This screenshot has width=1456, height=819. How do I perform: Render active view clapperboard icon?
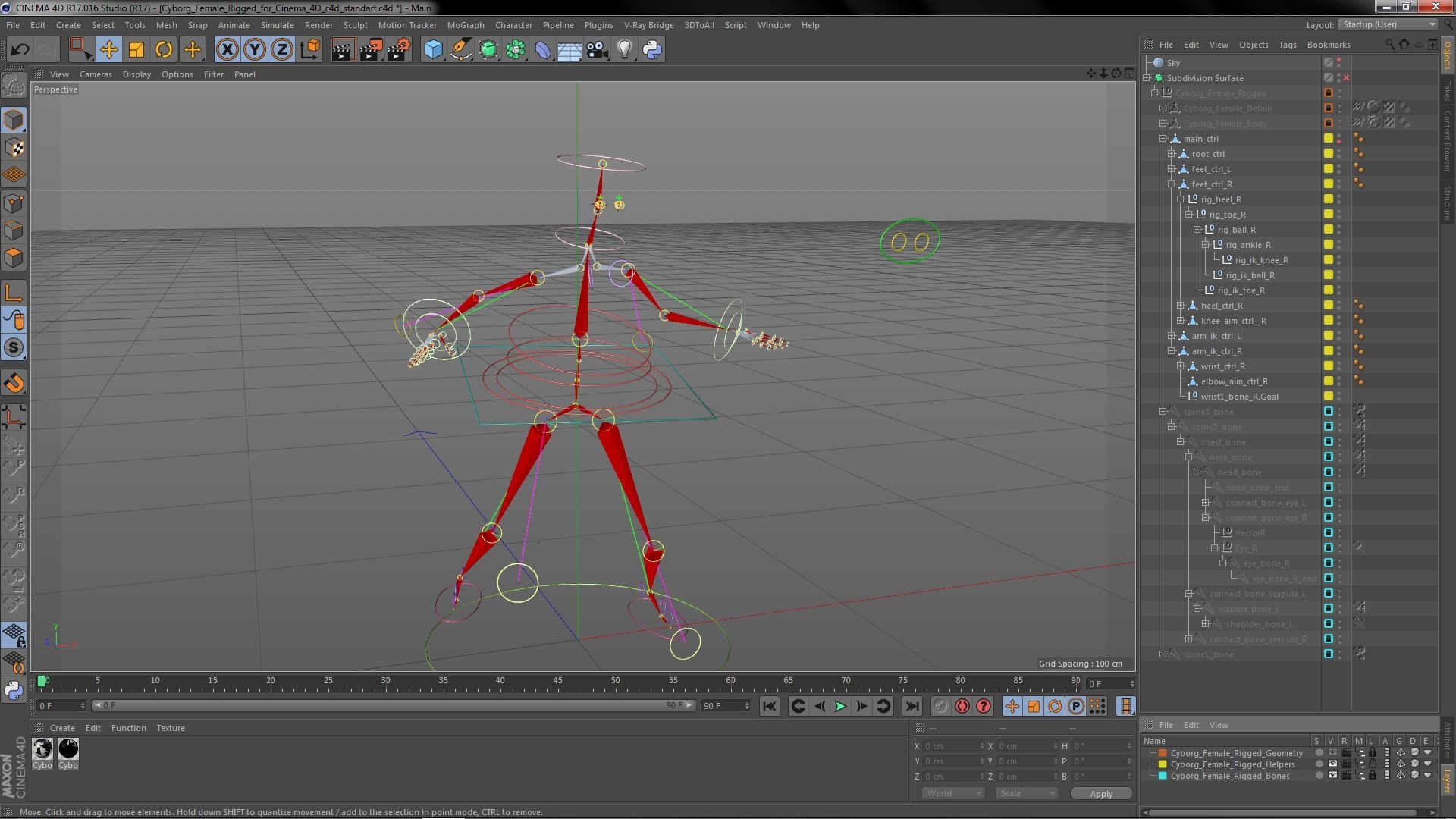point(342,50)
